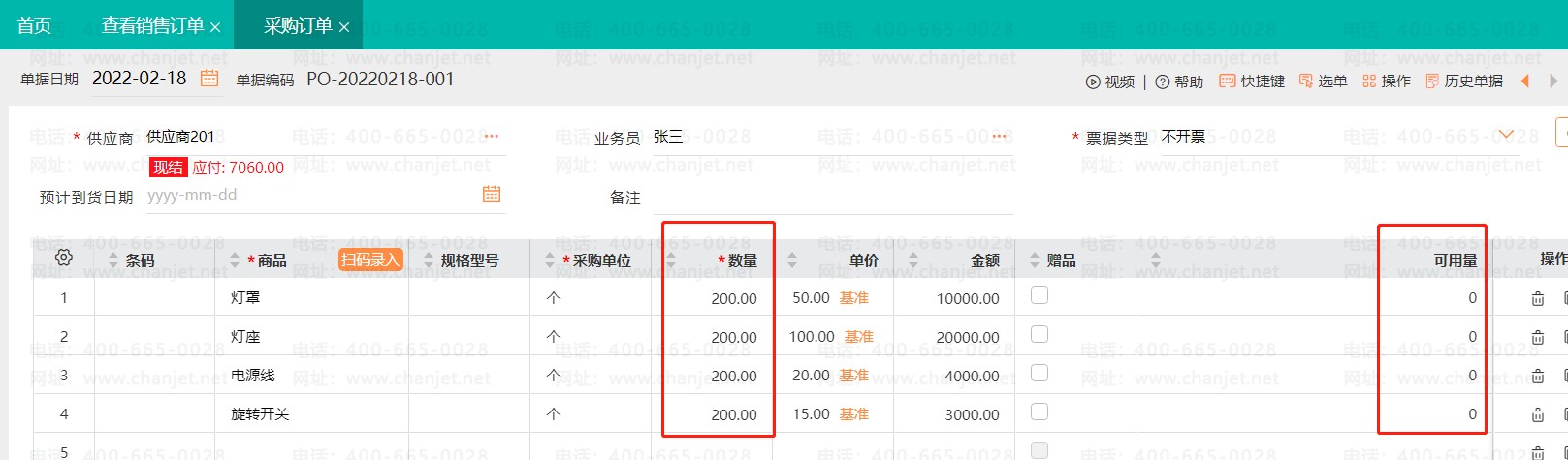
Task: Sort by 采购单位 column
Action: click(x=550, y=260)
